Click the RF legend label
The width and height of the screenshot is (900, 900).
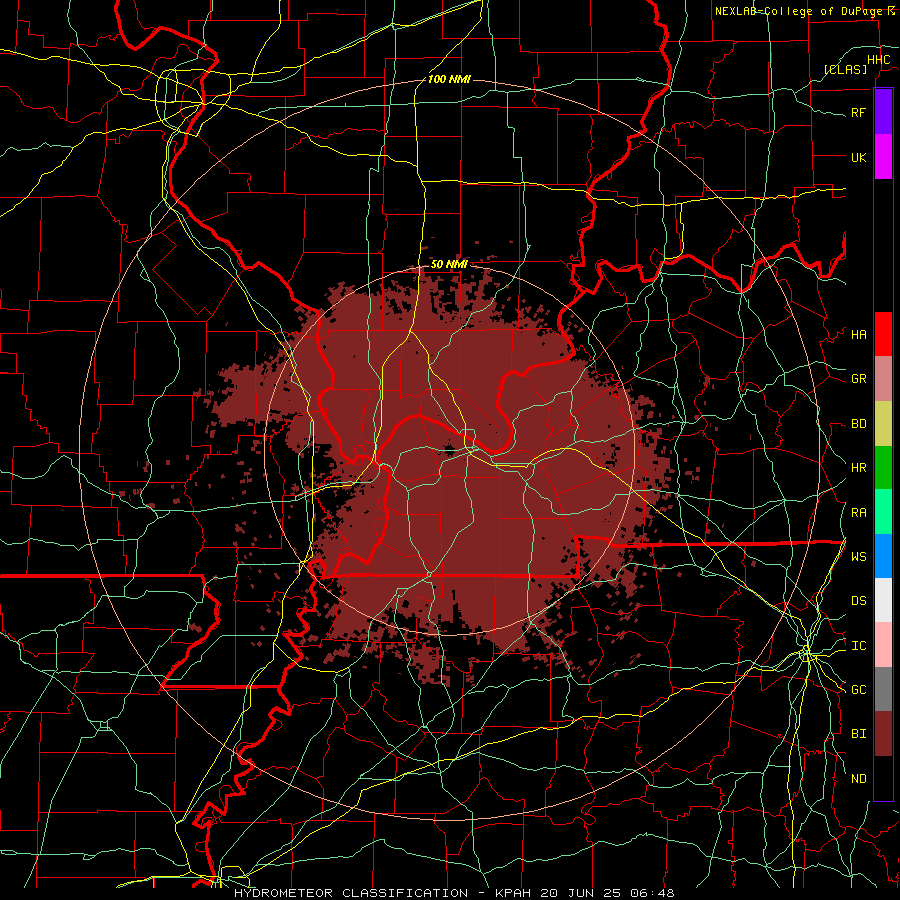point(859,112)
